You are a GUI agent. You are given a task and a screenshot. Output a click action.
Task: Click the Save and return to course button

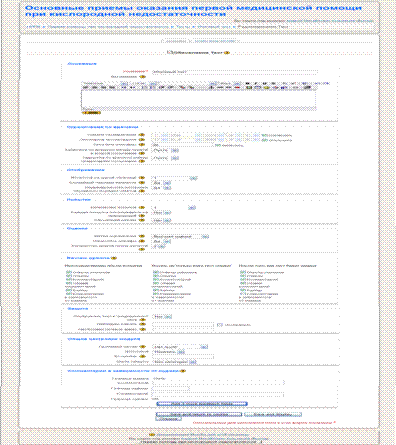(x=199, y=414)
